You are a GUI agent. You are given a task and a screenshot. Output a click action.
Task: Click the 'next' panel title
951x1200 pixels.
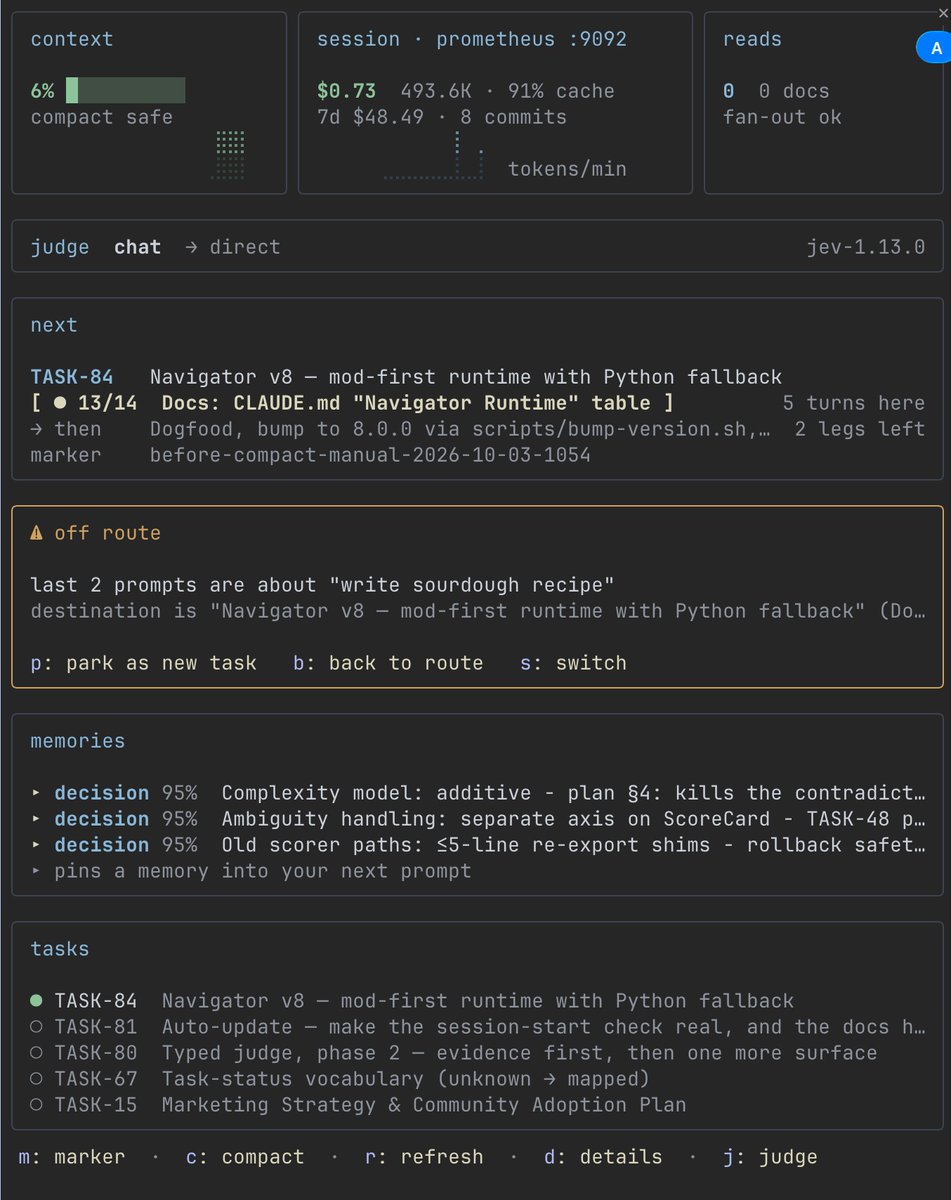[54, 325]
